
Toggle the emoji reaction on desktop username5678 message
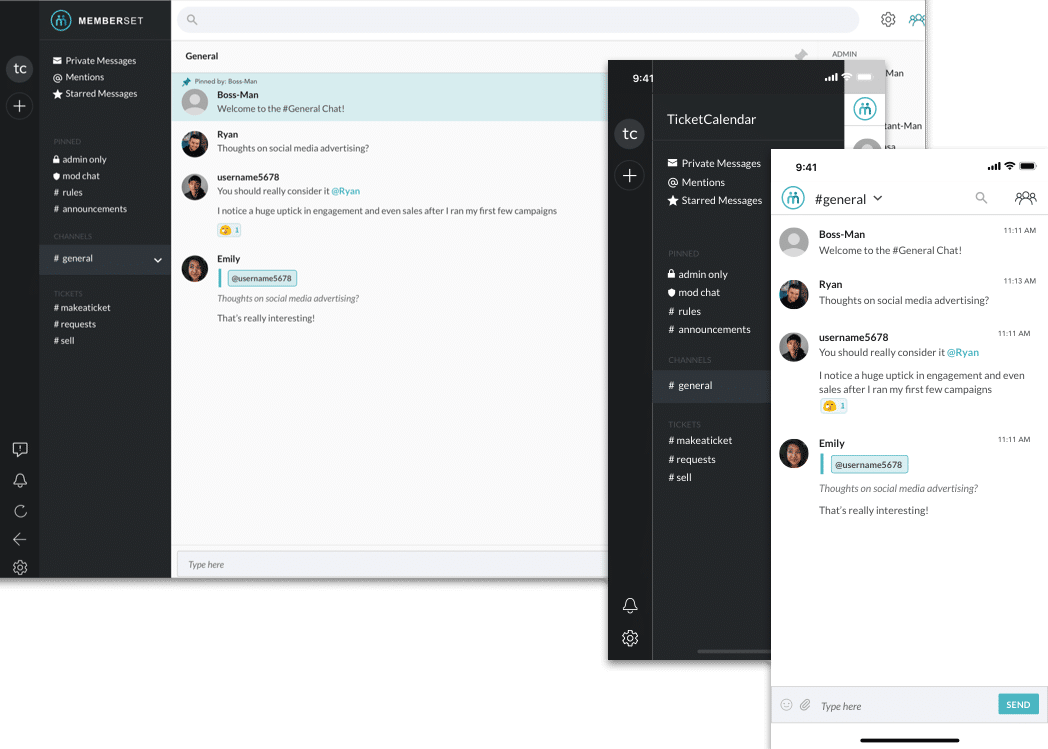pyautogui.click(x=229, y=230)
